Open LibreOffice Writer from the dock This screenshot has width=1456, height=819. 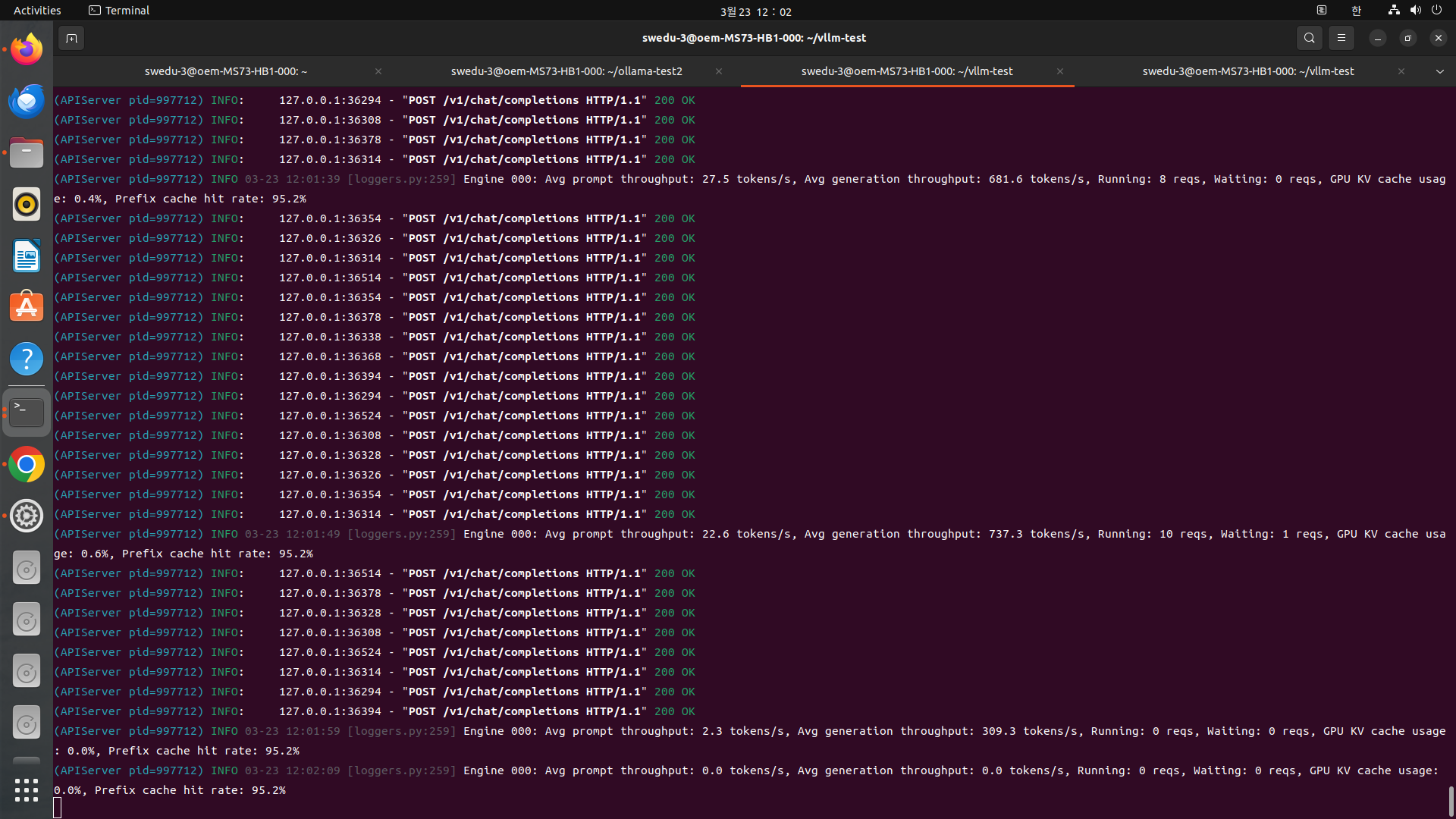point(27,256)
